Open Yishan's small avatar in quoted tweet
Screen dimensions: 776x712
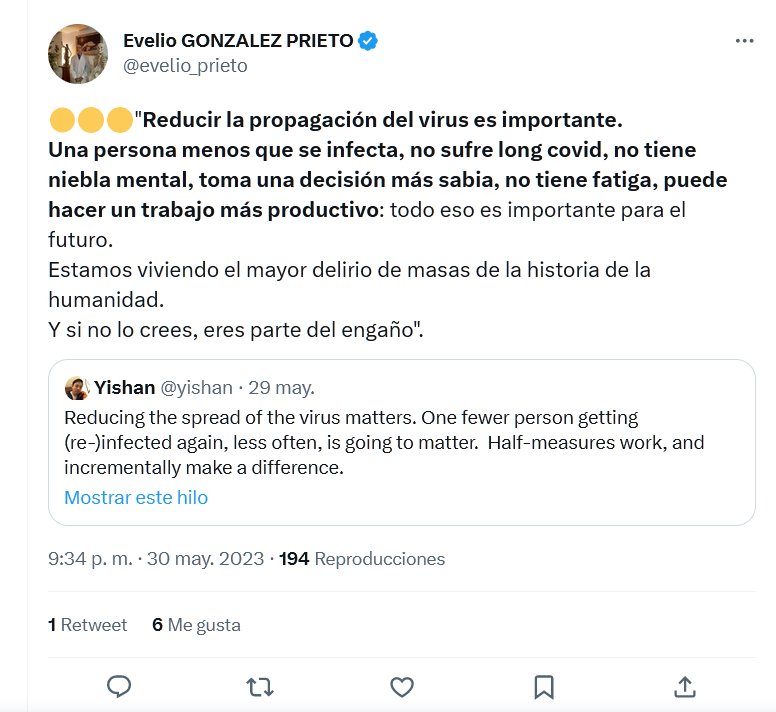pos(76,387)
